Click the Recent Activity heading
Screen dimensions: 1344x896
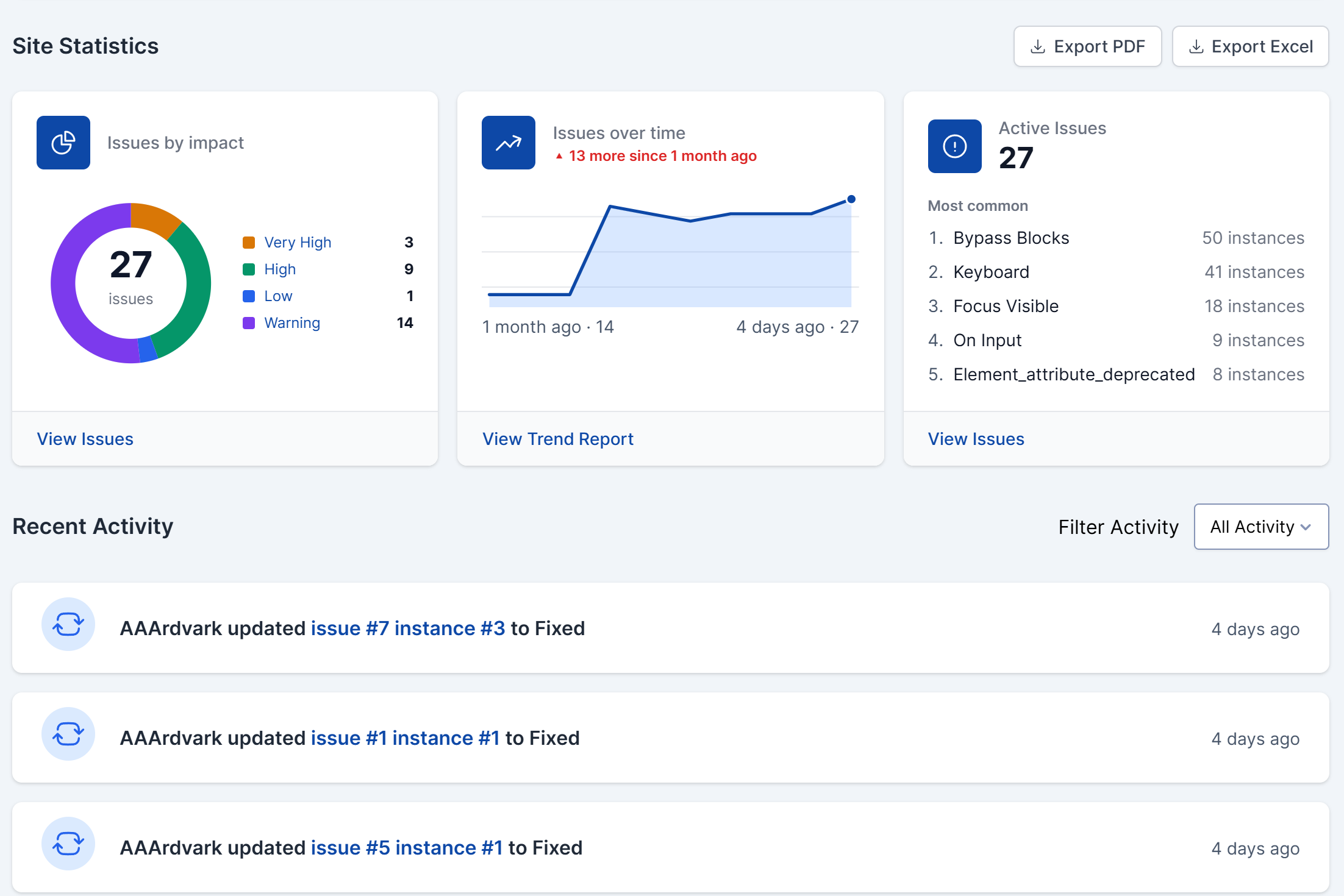click(x=93, y=526)
